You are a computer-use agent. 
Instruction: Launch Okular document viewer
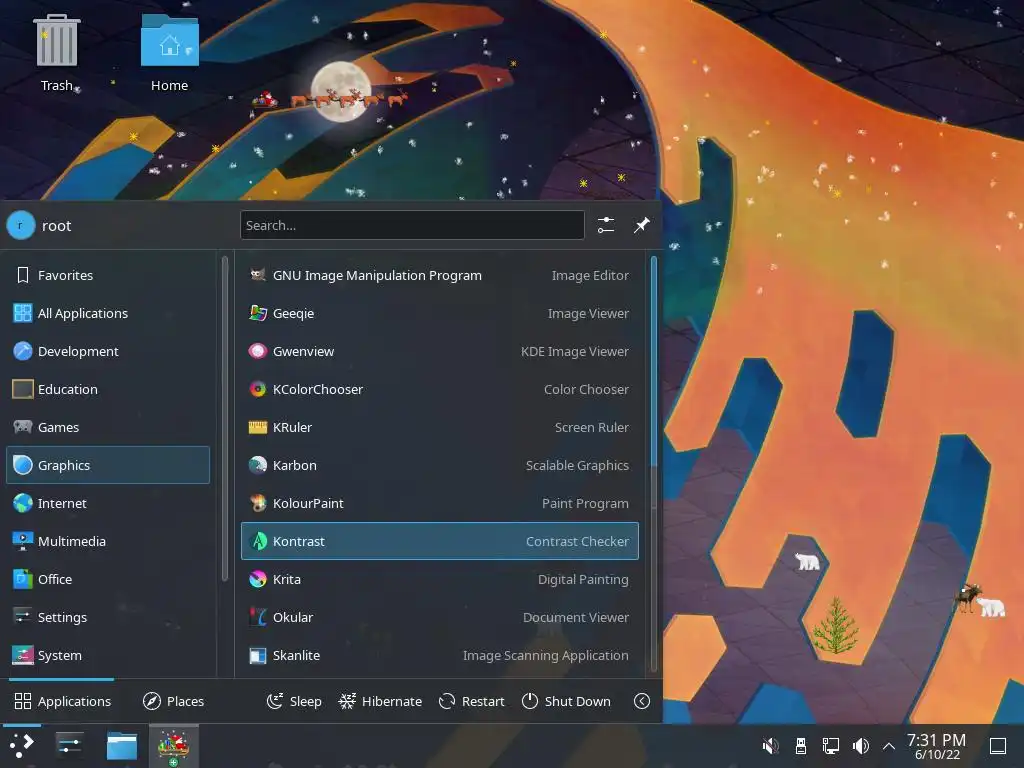[440, 617]
